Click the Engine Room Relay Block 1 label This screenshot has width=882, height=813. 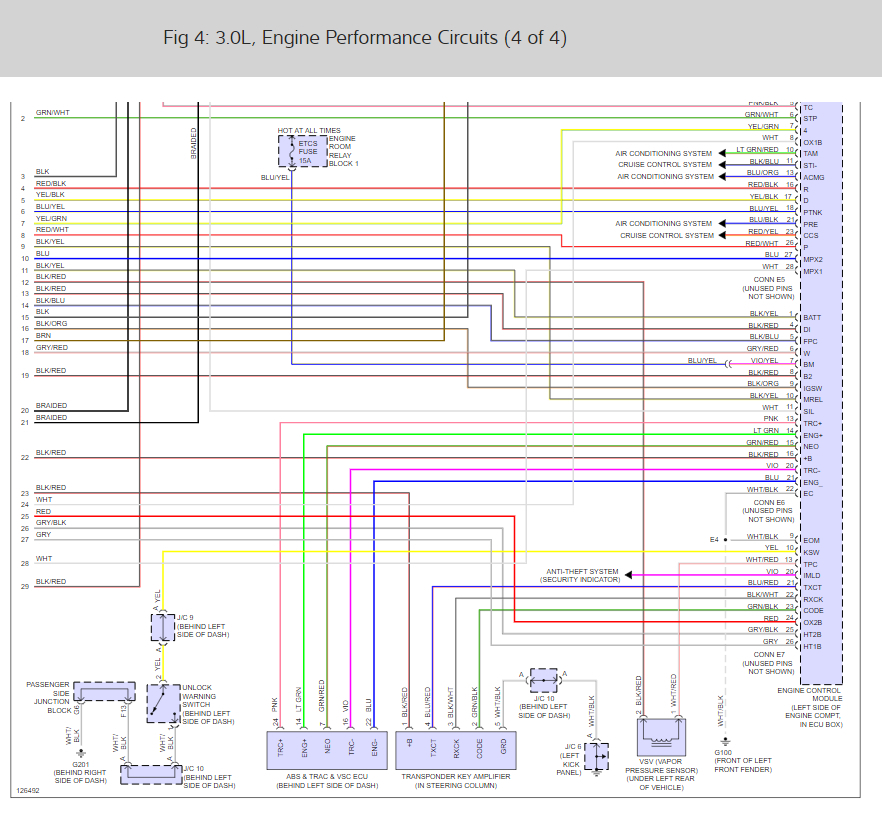pyautogui.click(x=343, y=151)
